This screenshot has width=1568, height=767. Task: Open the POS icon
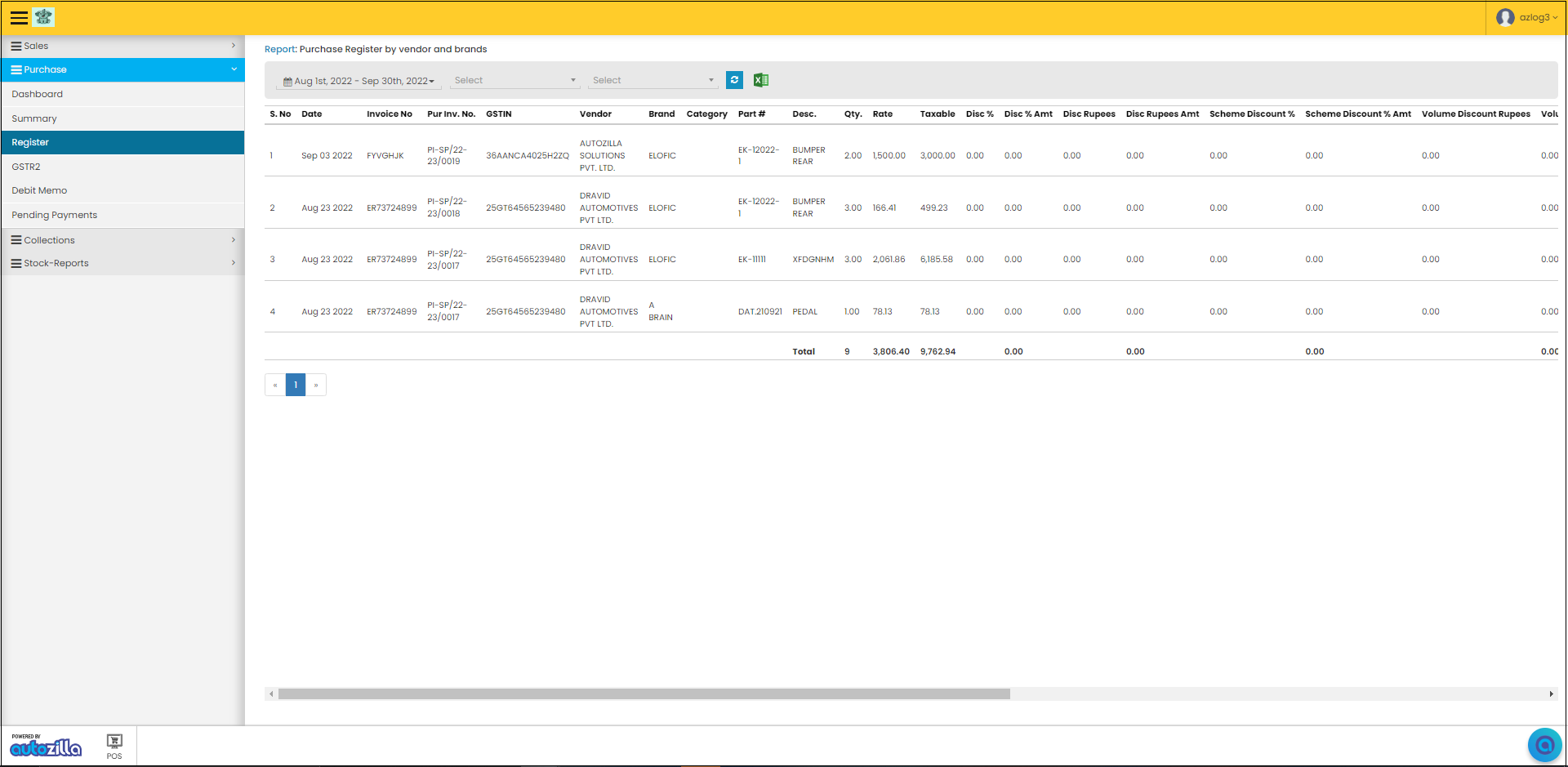(x=114, y=746)
